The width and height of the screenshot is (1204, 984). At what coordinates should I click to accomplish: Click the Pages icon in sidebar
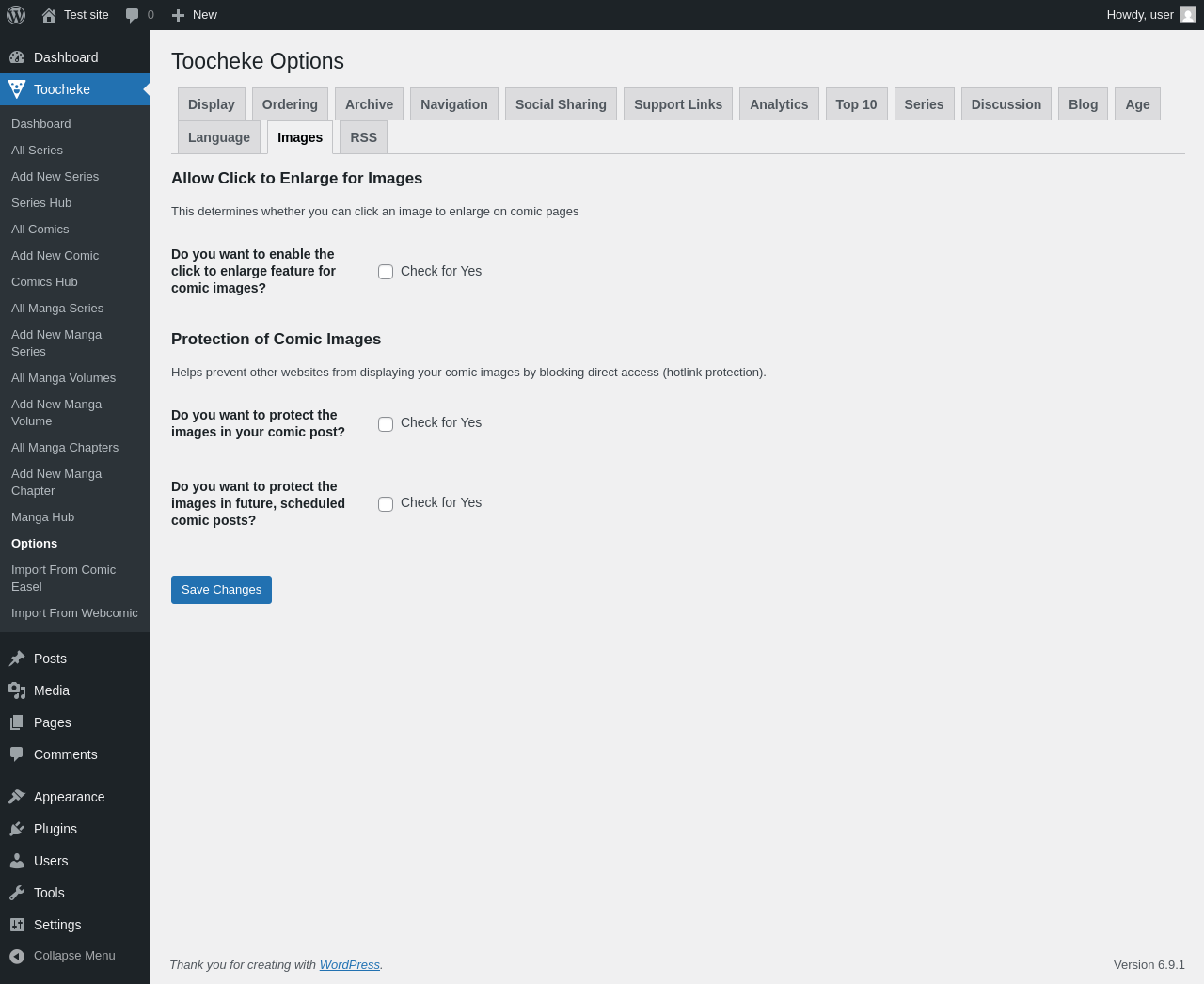pos(17,722)
